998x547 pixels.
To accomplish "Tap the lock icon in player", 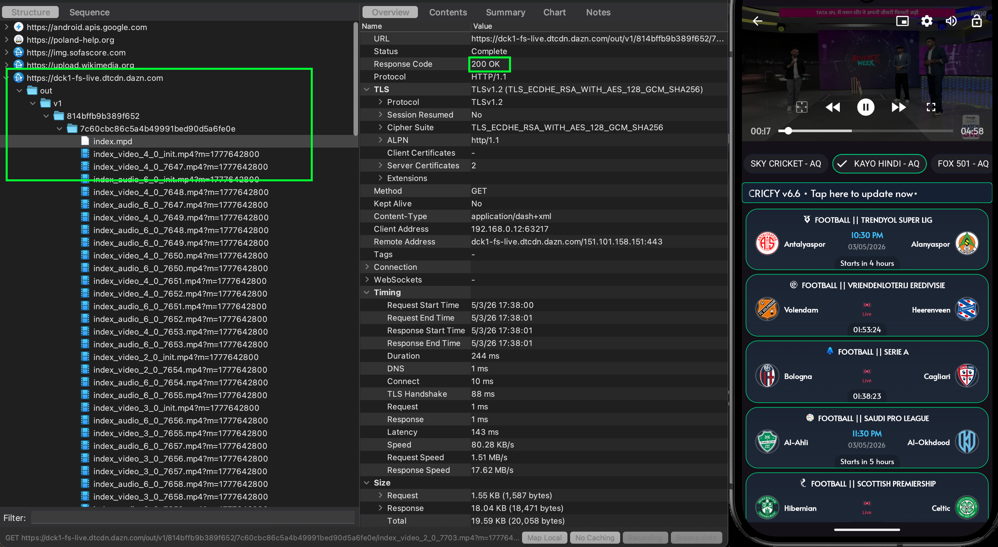I will coord(976,20).
